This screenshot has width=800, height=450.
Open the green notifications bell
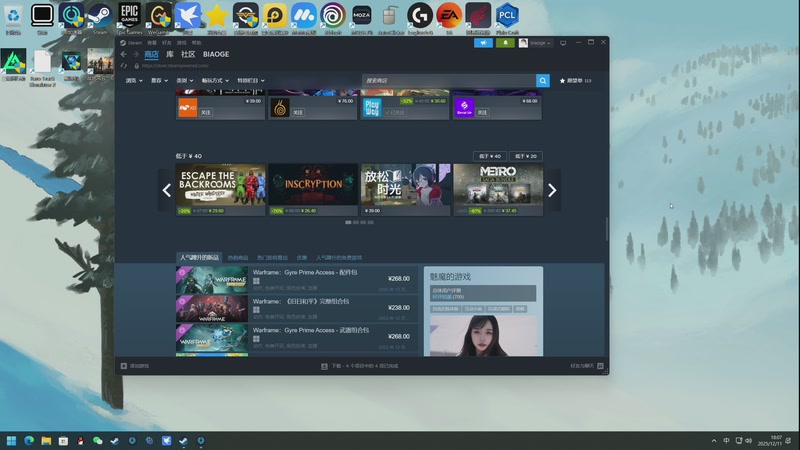tap(505, 43)
